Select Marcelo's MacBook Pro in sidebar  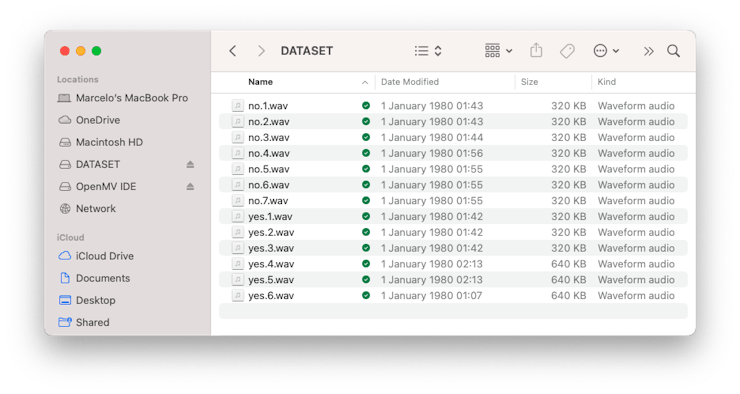pos(123,98)
